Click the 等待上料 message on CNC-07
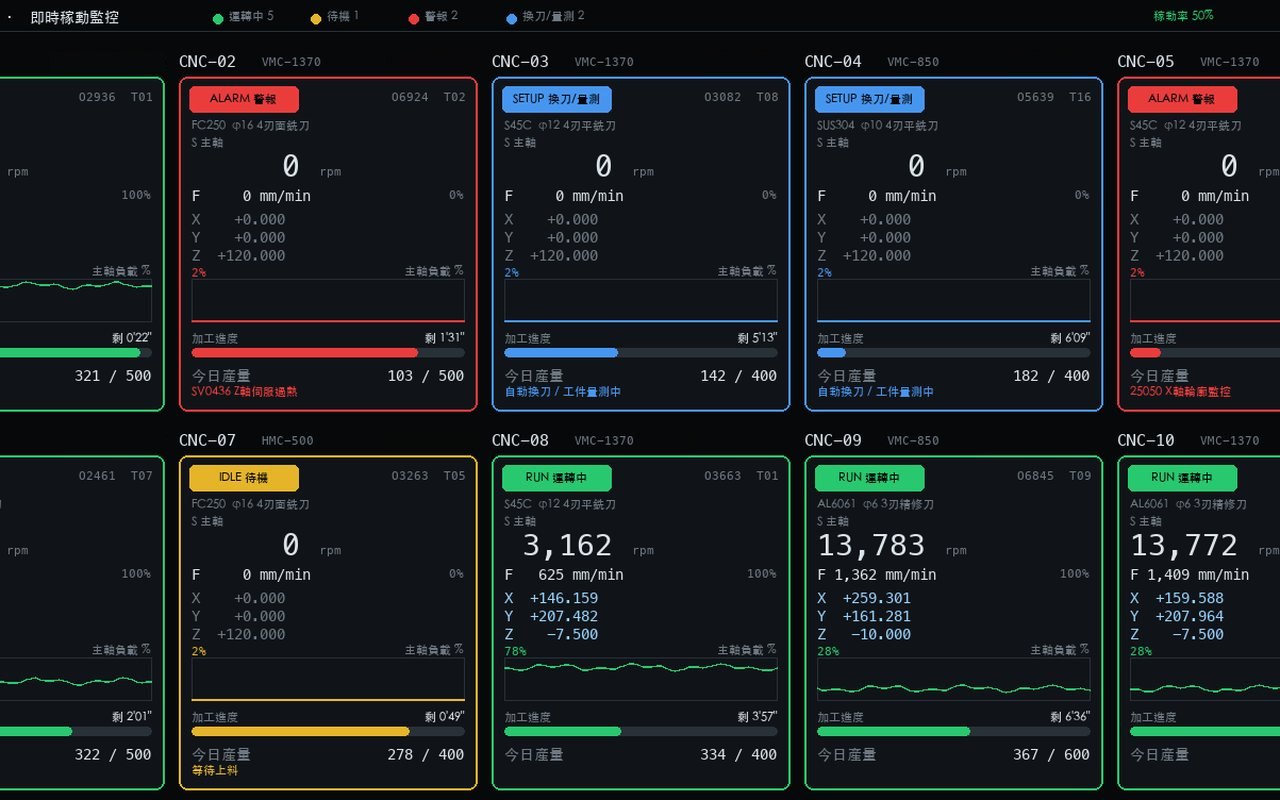This screenshot has width=1280, height=800. [x=215, y=771]
